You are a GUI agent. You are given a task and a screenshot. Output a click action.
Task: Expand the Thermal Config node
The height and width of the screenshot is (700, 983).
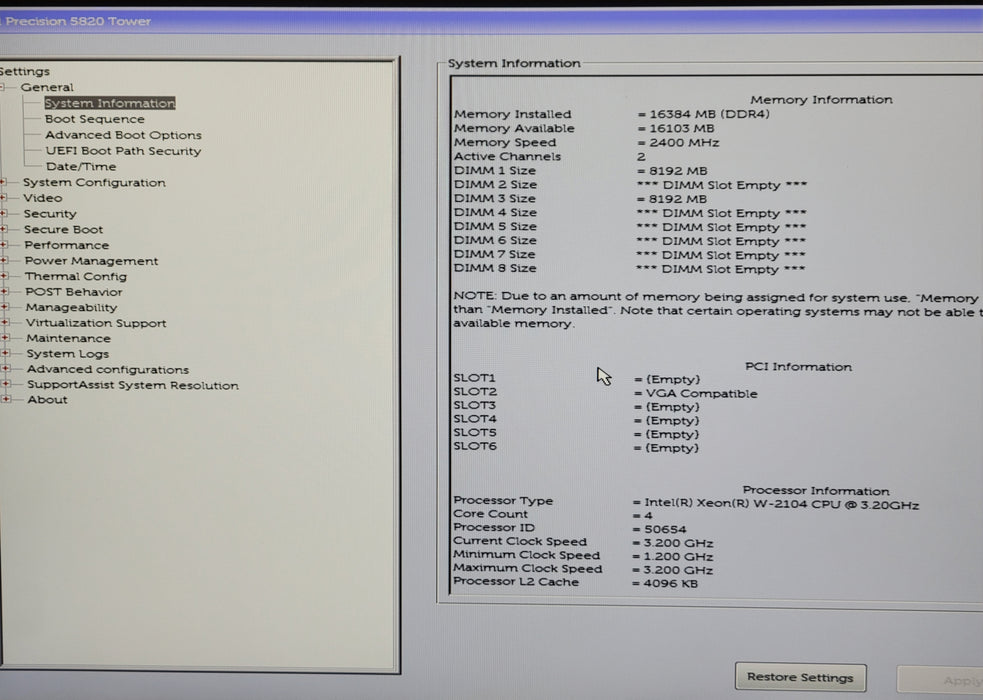pos(4,276)
